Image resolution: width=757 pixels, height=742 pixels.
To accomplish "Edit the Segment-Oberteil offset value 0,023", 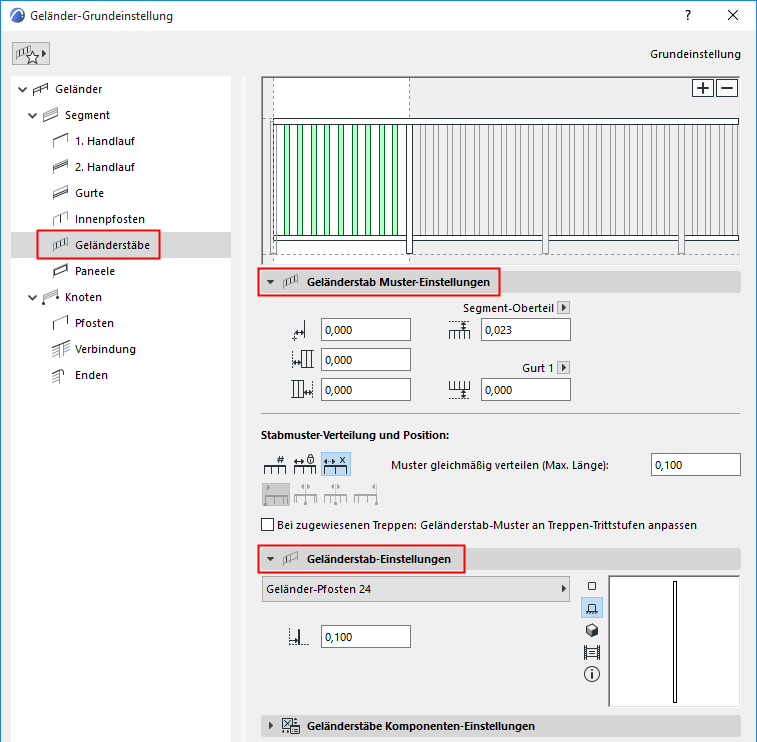I will pyautogui.click(x=526, y=330).
